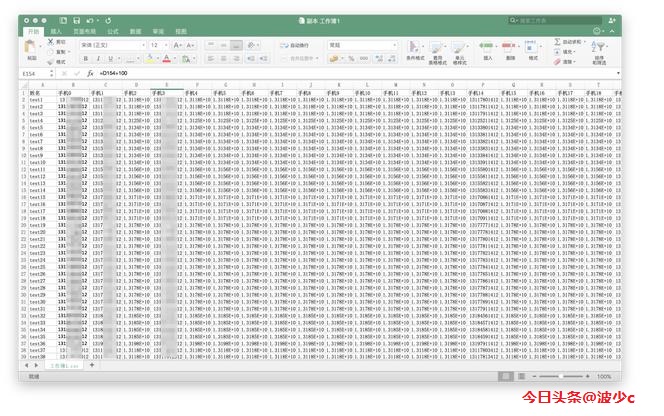The image size is (664, 416).
Task: Click the Paste clipboard icon
Action: pos(31,47)
